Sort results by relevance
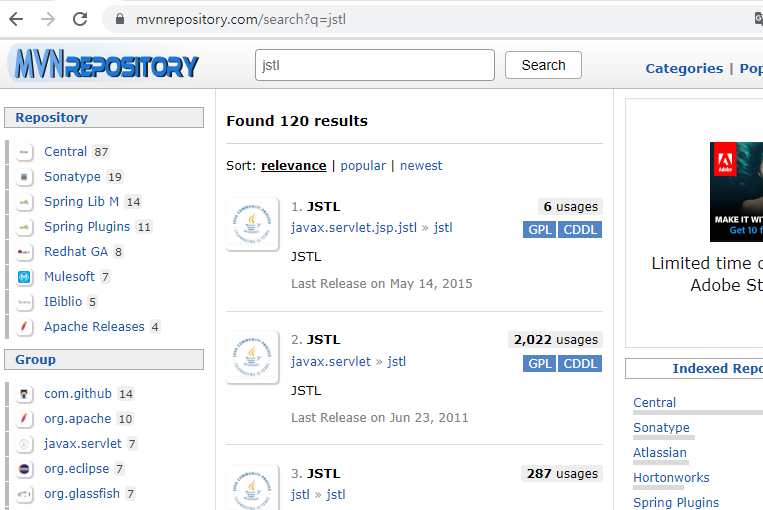The width and height of the screenshot is (763, 510). pyautogui.click(x=293, y=166)
